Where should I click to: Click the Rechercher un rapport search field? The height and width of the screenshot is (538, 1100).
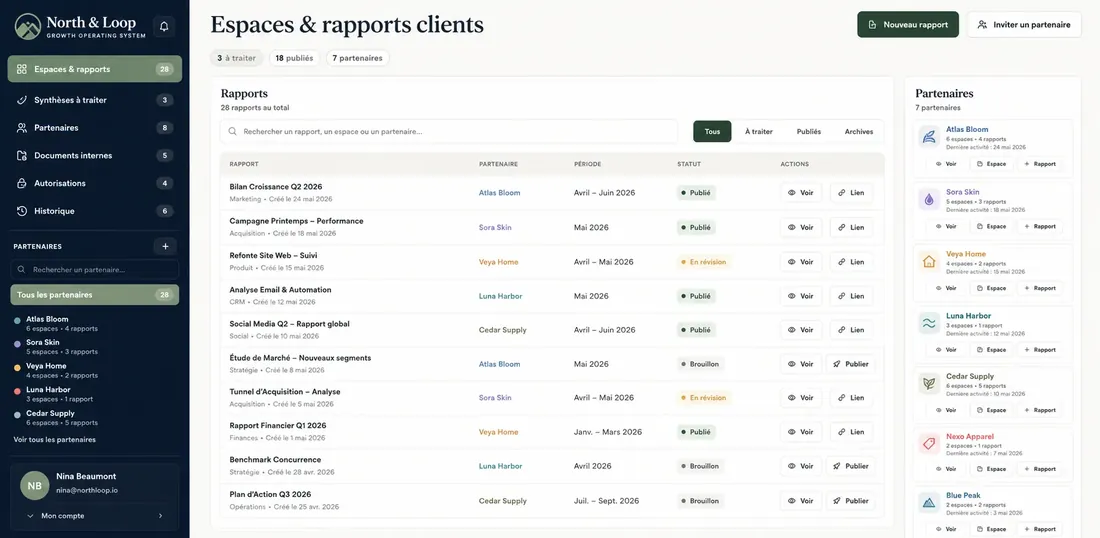point(449,131)
